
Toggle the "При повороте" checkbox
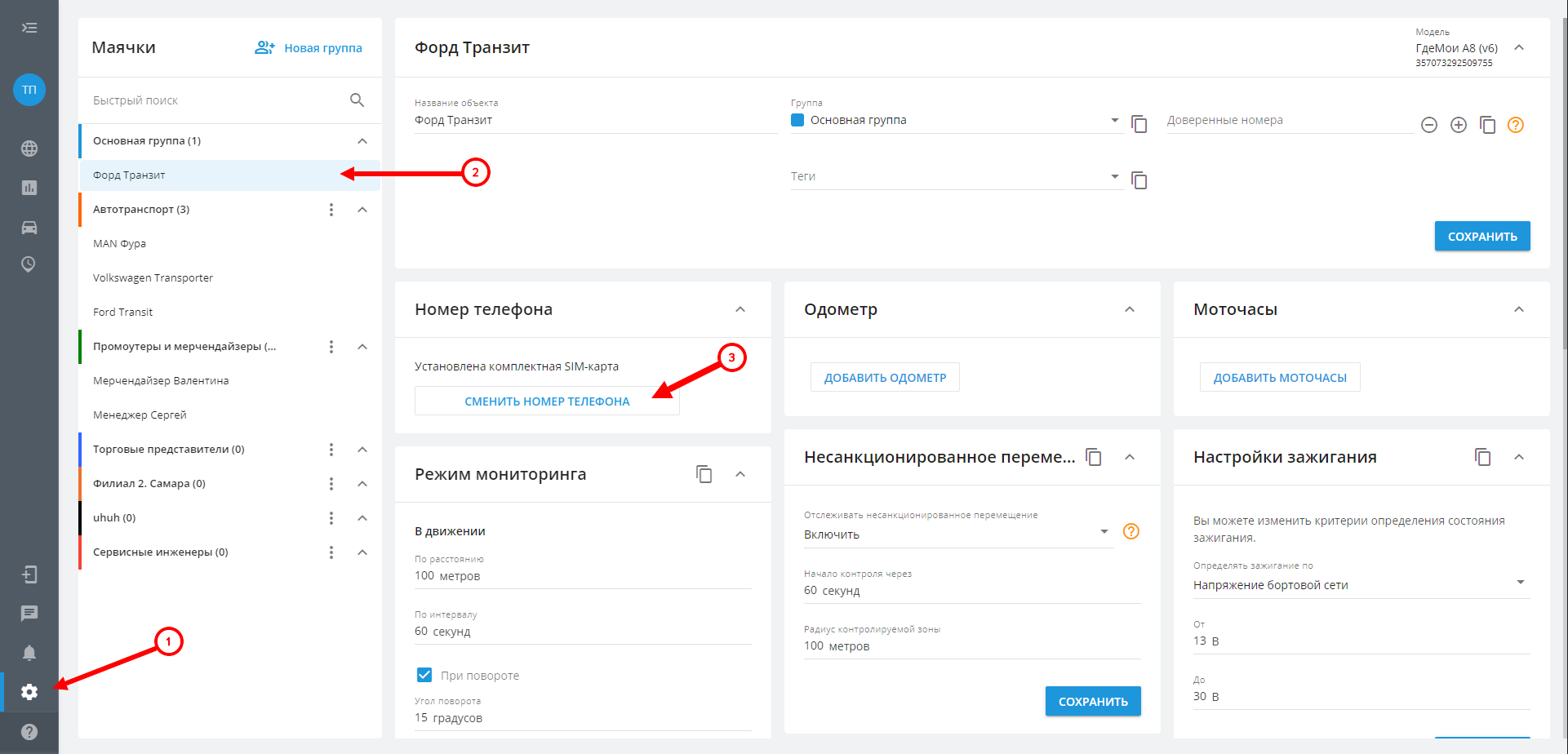tap(424, 675)
